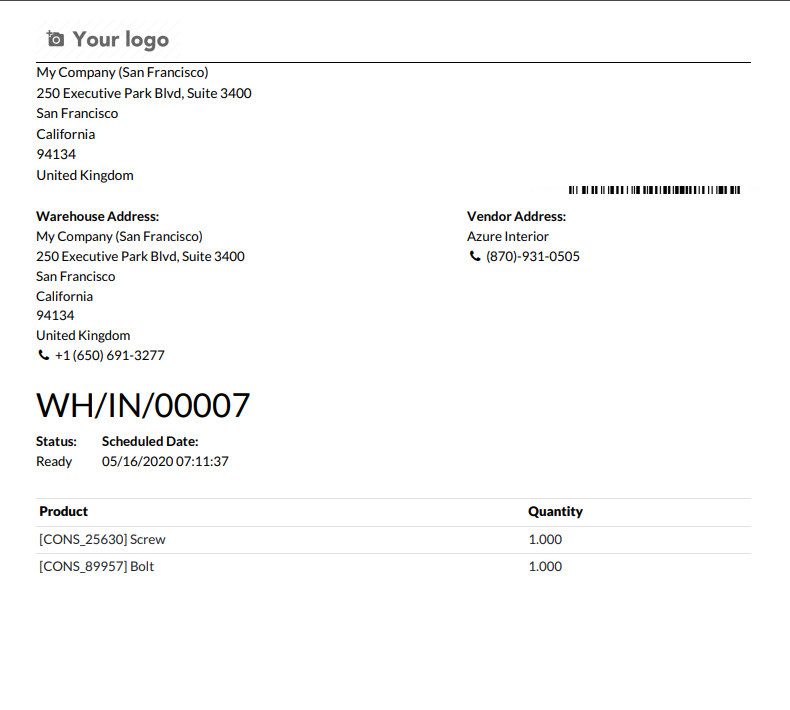Click the [CONS_89957] Bolt product row
The image size is (790, 710).
pyautogui.click(x=393, y=567)
